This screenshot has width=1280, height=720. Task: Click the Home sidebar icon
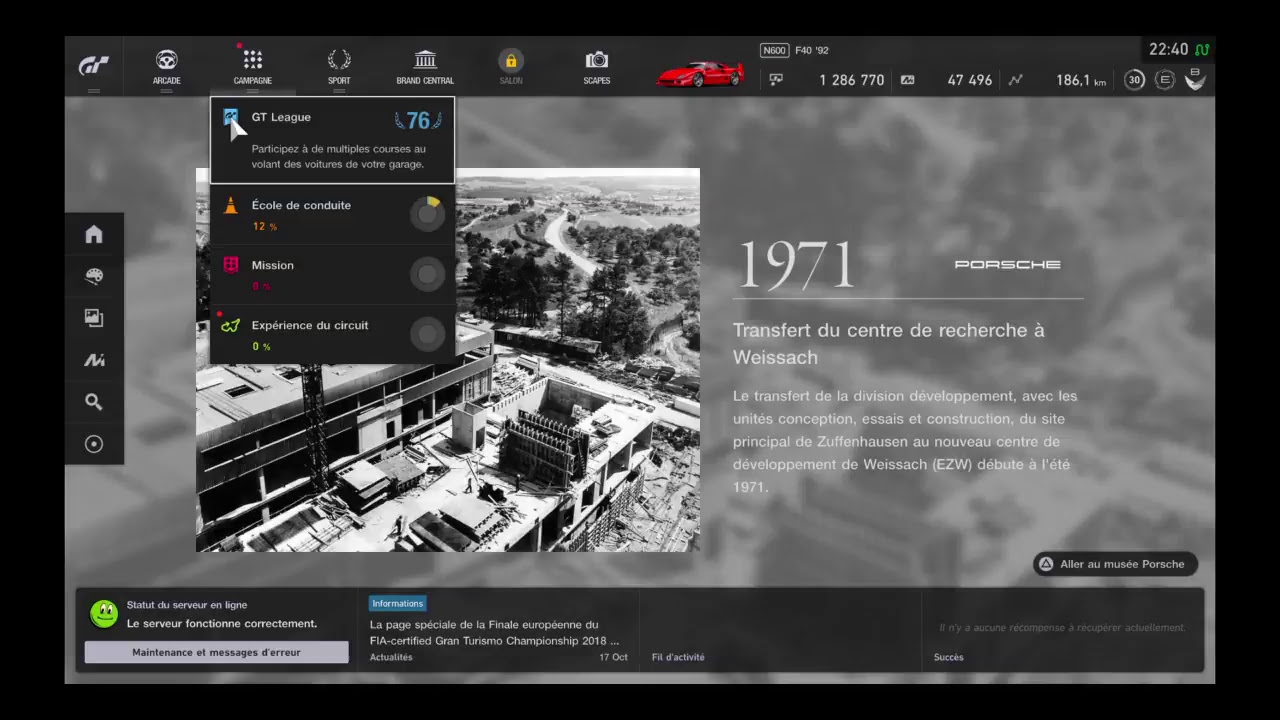(x=94, y=234)
